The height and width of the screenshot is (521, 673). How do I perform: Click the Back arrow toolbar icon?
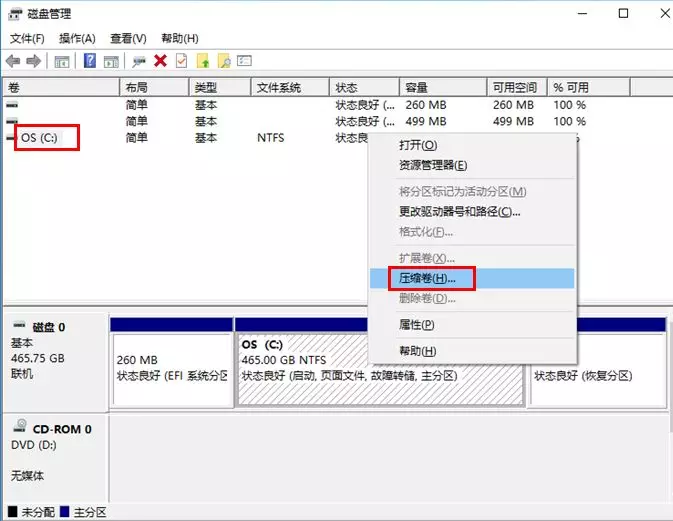click(x=13, y=61)
